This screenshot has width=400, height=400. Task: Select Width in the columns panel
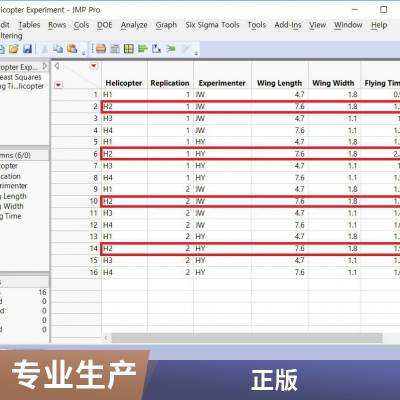click(12, 206)
